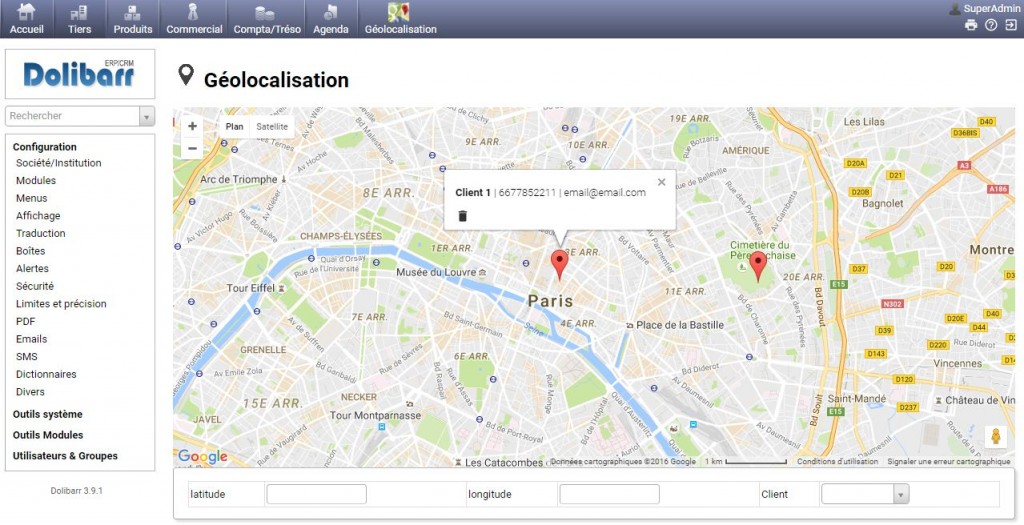The height and width of the screenshot is (525, 1024).
Task: Open Outils Modules menu
Action: pyautogui.click(x=48, y=436)
